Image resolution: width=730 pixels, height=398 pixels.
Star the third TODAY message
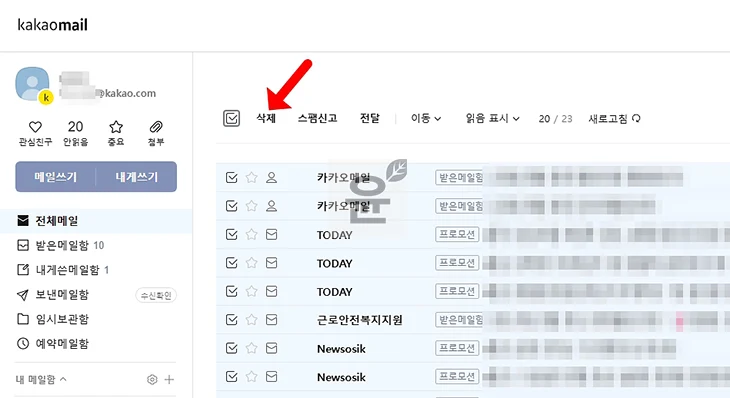click(251, 291)
